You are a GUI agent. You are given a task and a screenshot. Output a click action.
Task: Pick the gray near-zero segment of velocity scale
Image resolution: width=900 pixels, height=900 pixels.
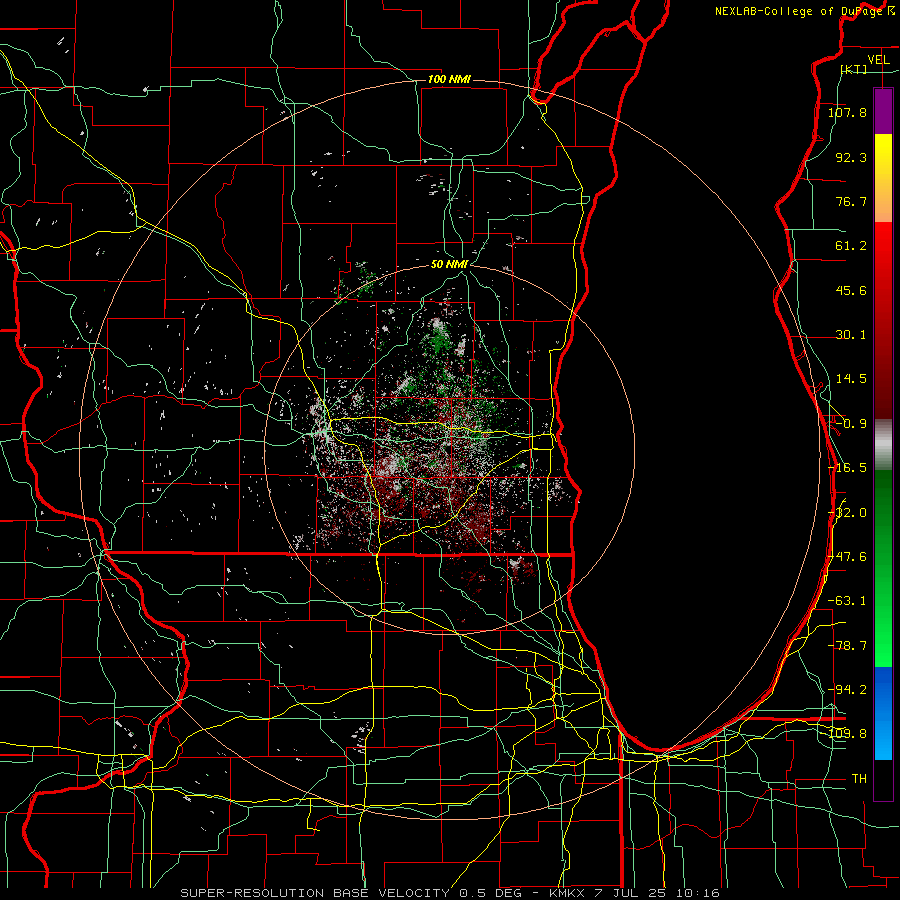[883, 445]
